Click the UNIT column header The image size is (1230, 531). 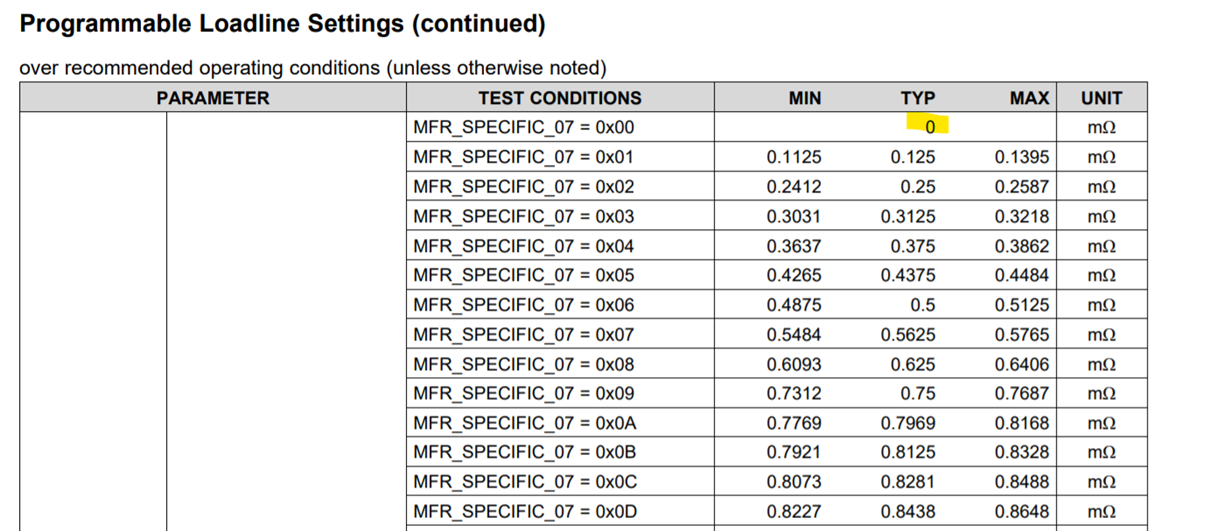(x=1101, y=98)
